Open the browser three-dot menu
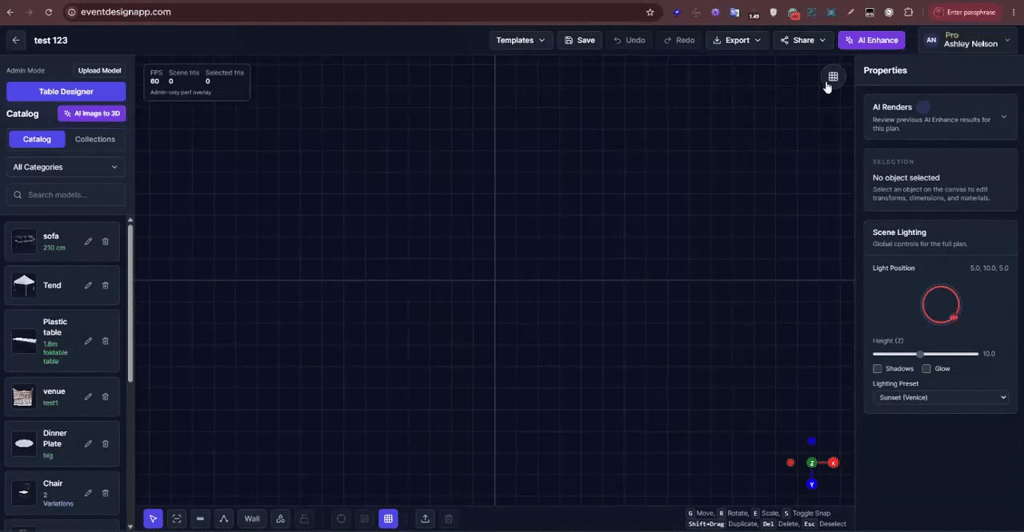 pos(1014,12)
